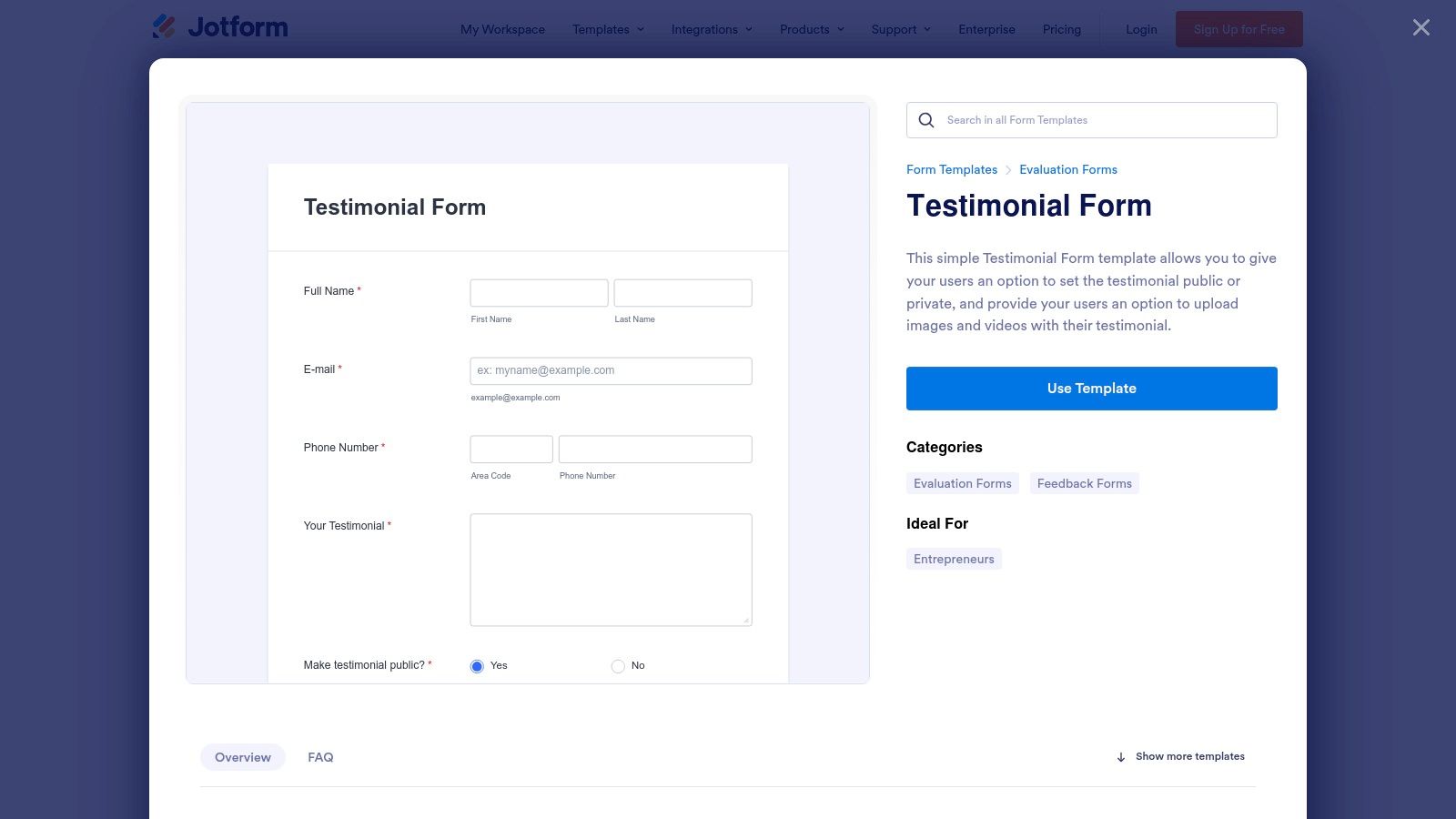This screenshot has height=819, width=1456.
Task: Open the Form Templates breadcrumb link
Action: 951,169
